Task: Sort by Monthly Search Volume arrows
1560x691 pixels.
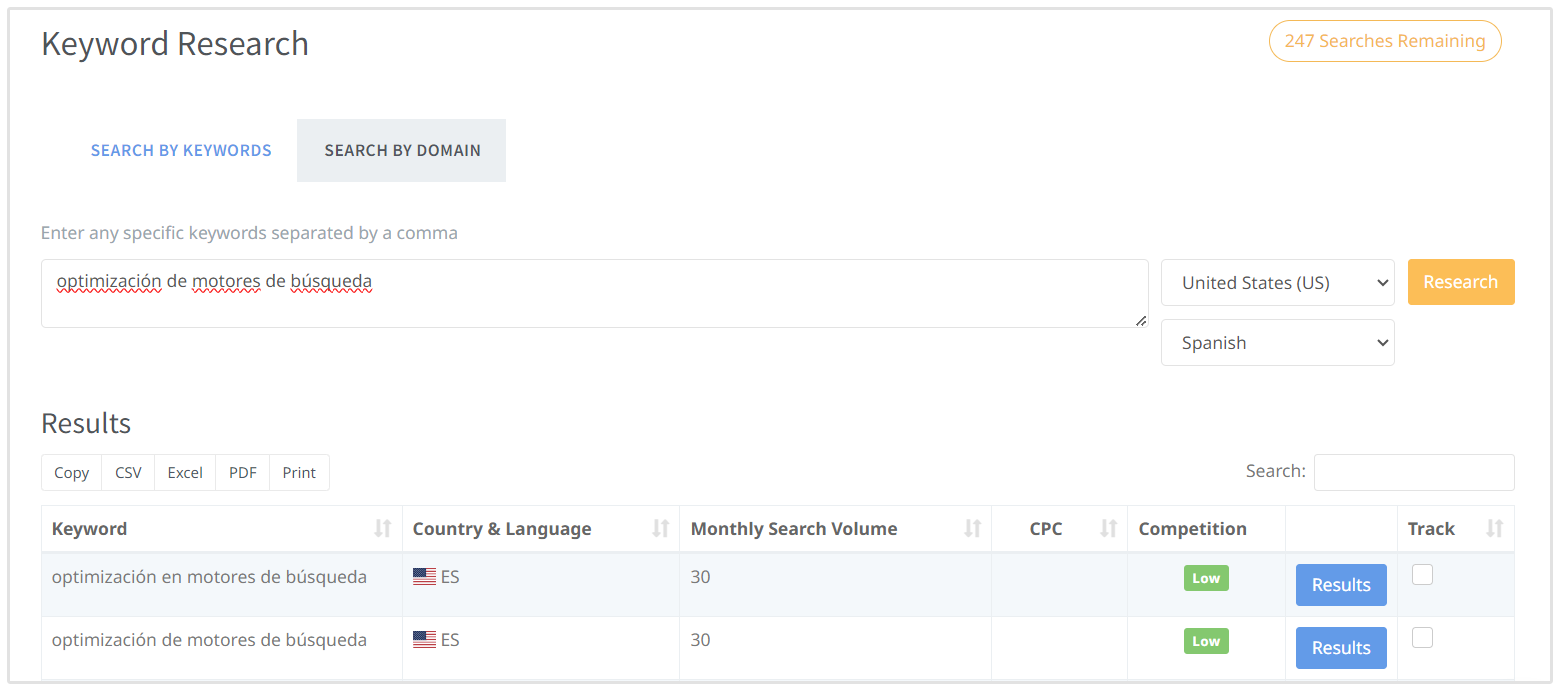Action: tap(972, 529)
